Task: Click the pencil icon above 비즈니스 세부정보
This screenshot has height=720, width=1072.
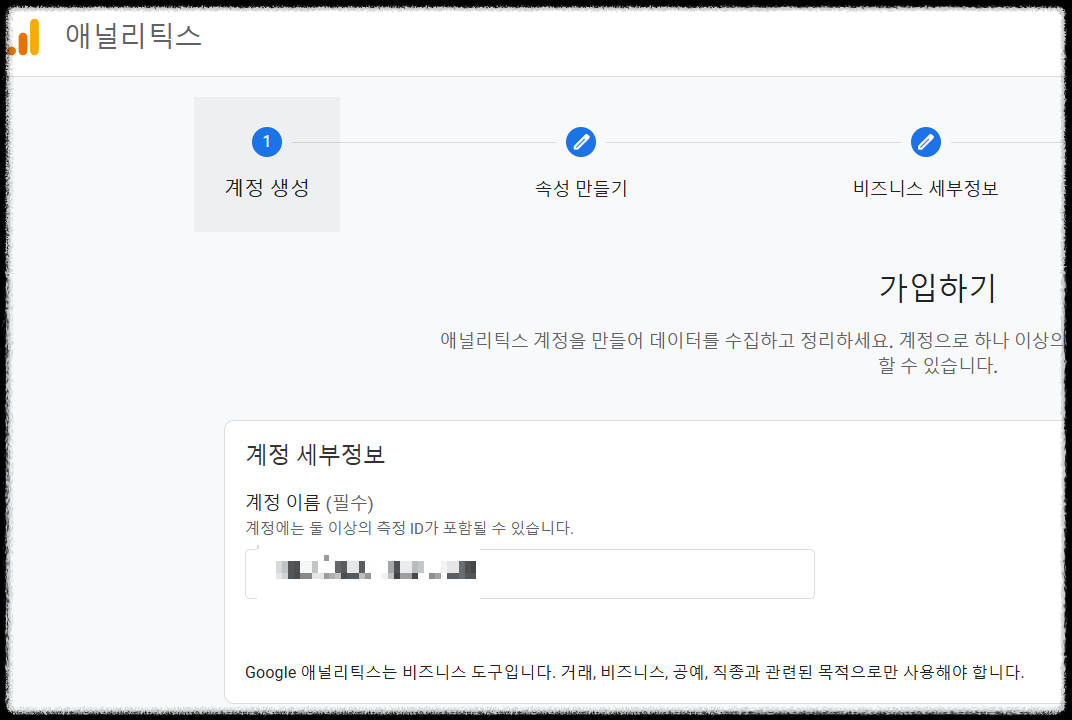Action: click(x=926, y=142)
